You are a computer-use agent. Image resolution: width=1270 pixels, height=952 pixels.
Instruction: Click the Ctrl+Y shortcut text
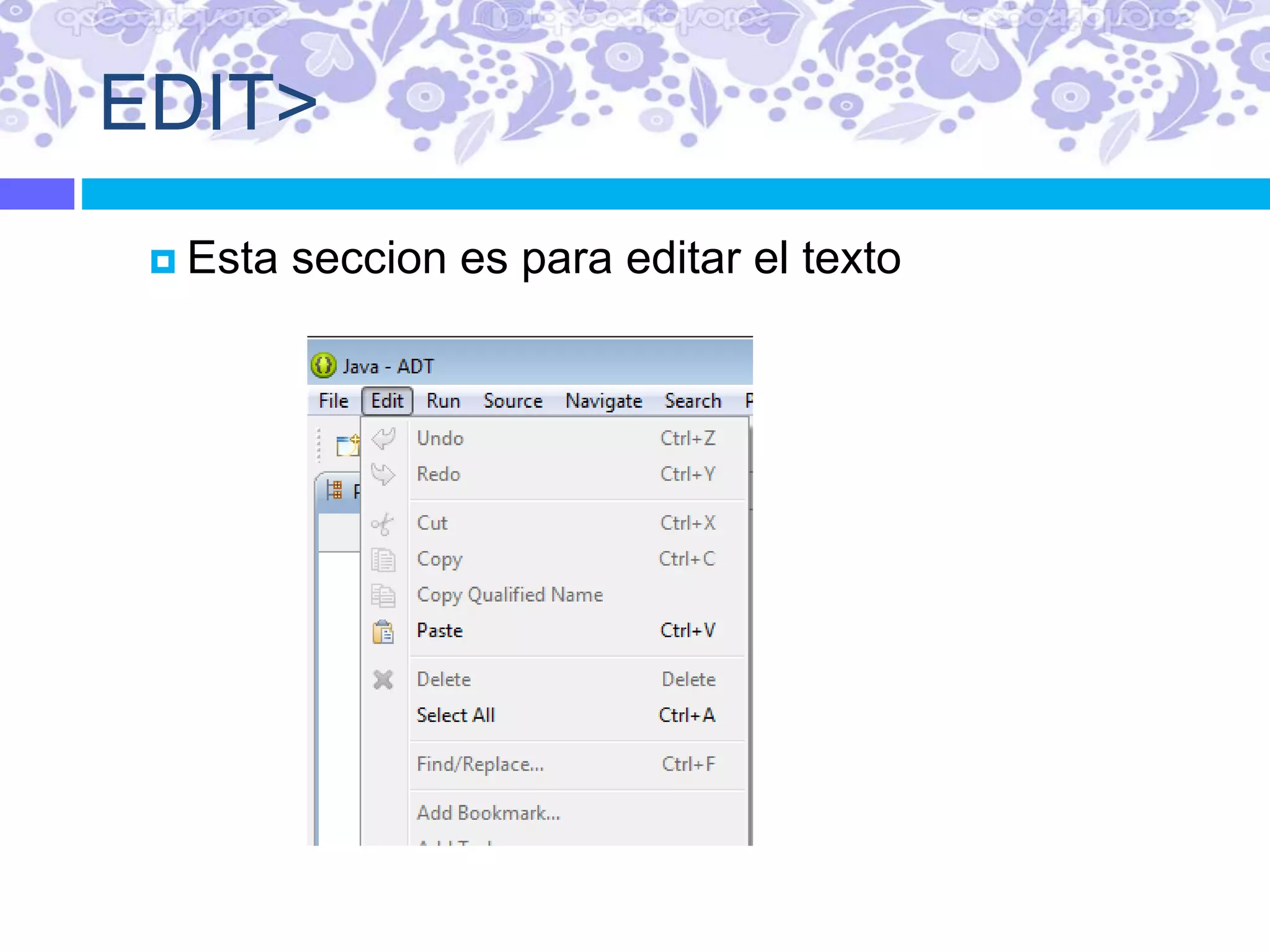click(688, 475)
